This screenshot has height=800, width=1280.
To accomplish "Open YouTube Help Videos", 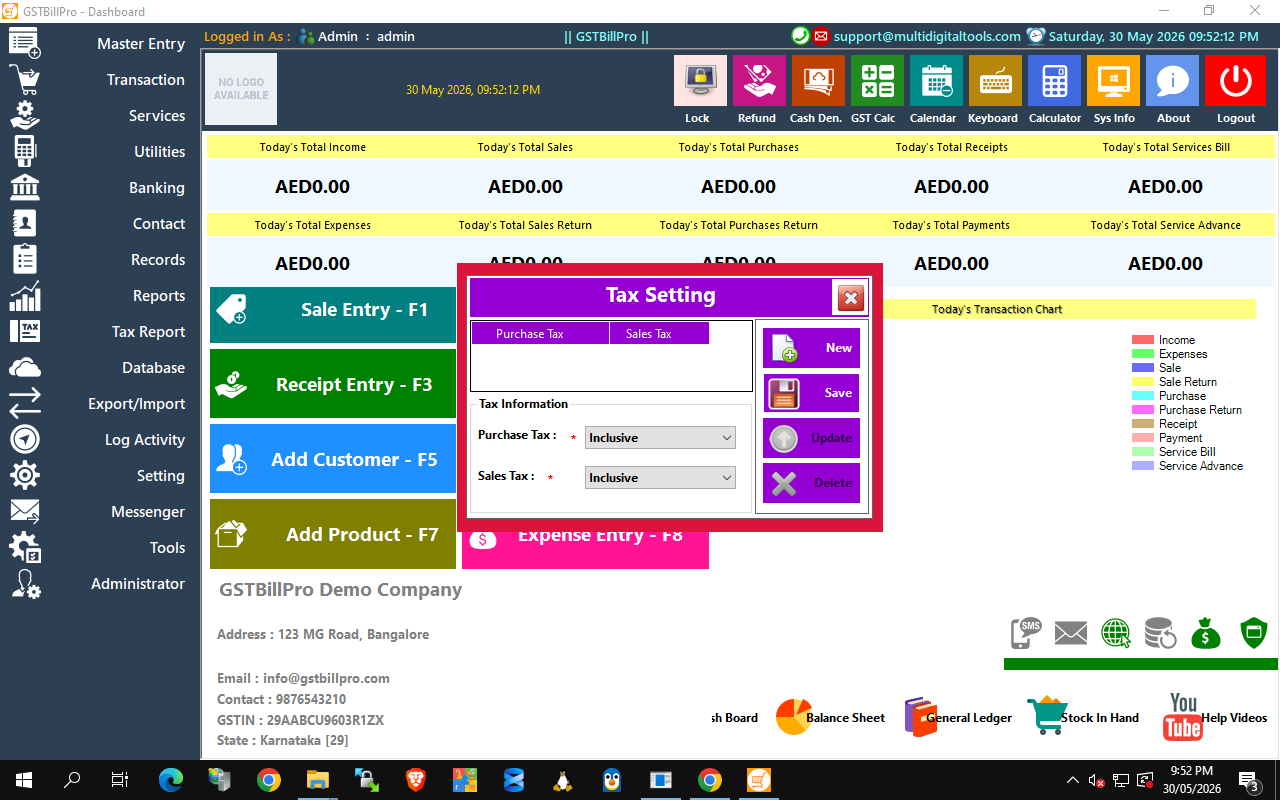I will pyautogui.click(x=1215, y=717).
